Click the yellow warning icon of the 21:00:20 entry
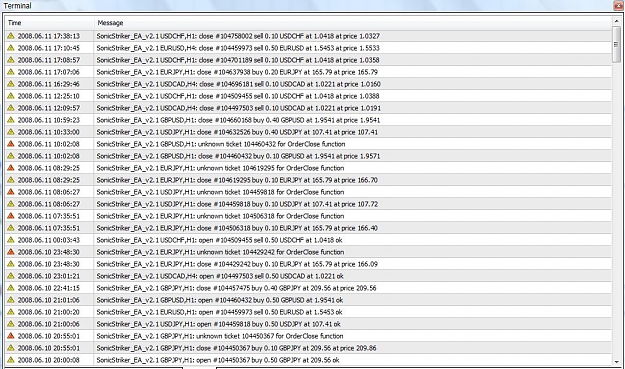The image size is (625, 369). pyautogui.click(x=11, y=312)
